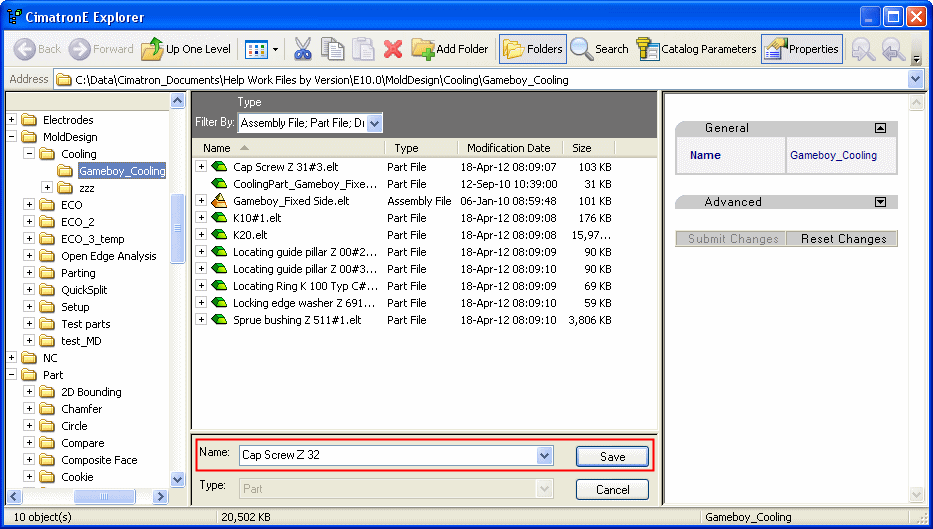Viewport: 933px width, 529px height.
Task: Toggle the Folders pane button
Action: (533, 49)
